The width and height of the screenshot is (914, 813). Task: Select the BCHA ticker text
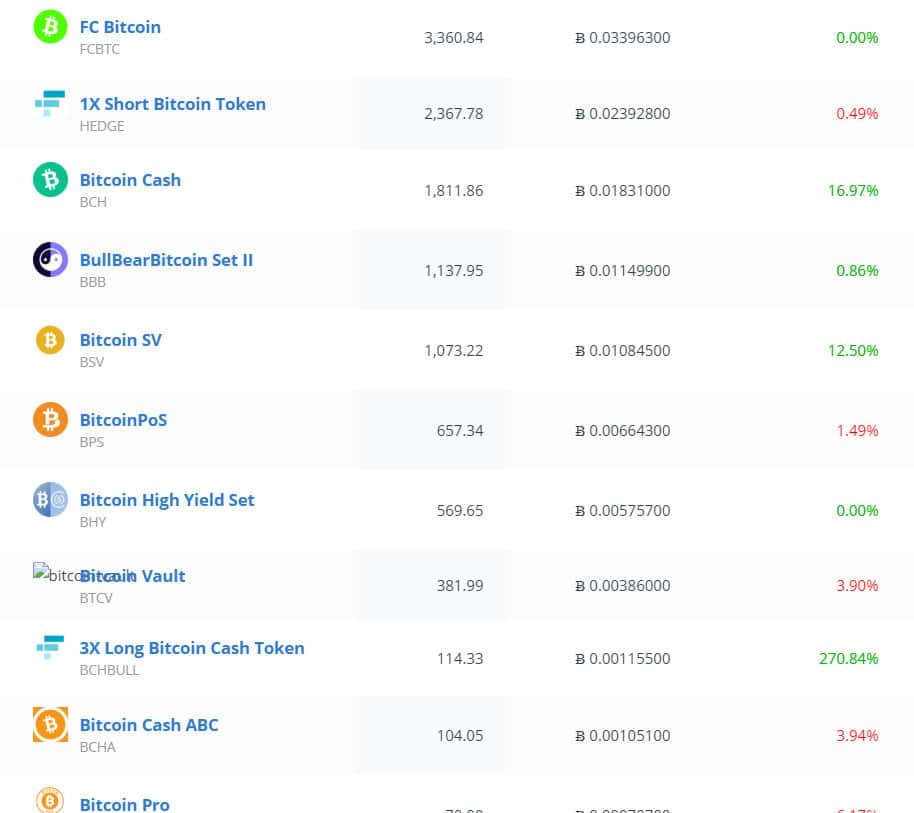[97, 747]
